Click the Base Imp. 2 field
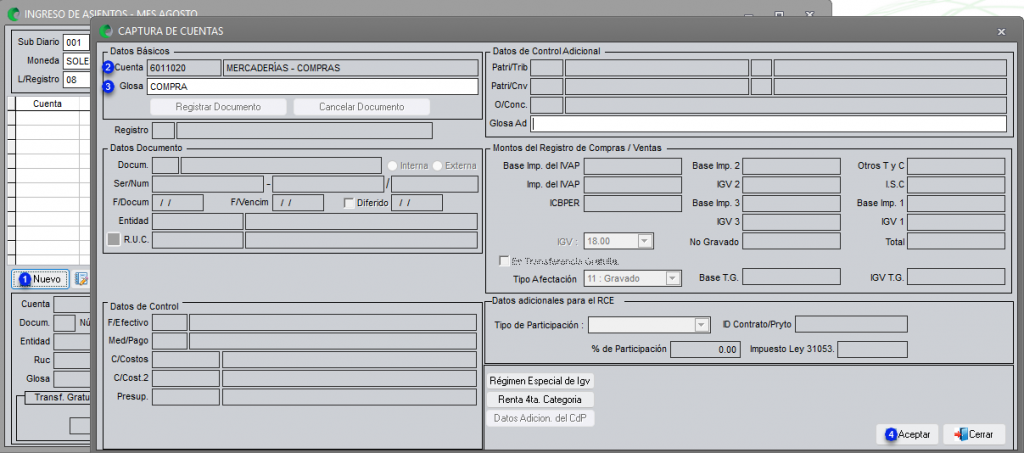1024x453 pixels. 792,166
